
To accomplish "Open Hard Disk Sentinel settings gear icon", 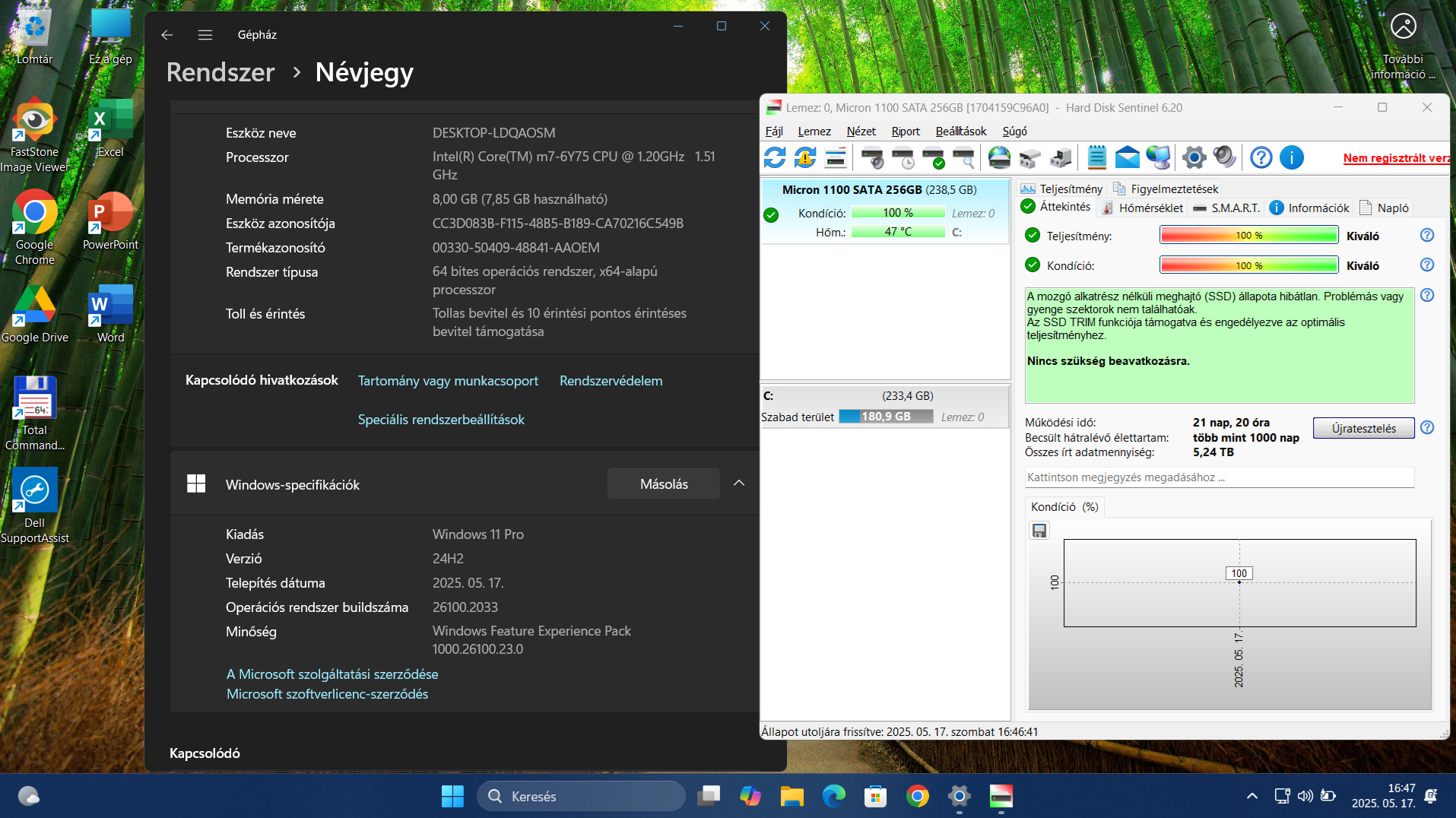I will pos(1194,157).
